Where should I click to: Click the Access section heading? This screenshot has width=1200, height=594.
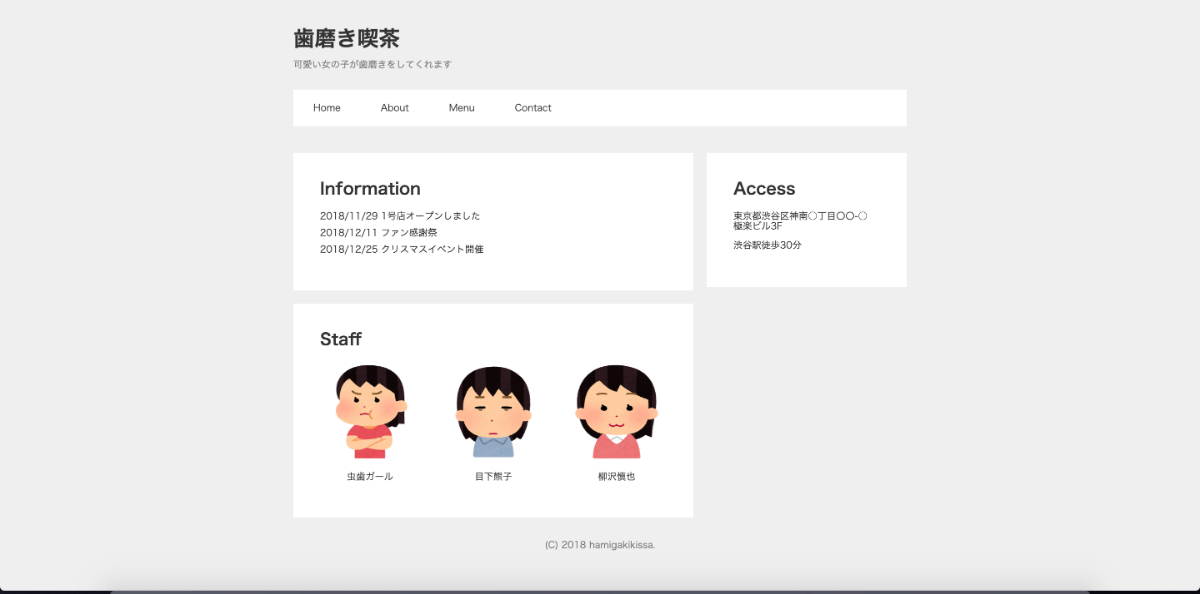pos(764,189)
